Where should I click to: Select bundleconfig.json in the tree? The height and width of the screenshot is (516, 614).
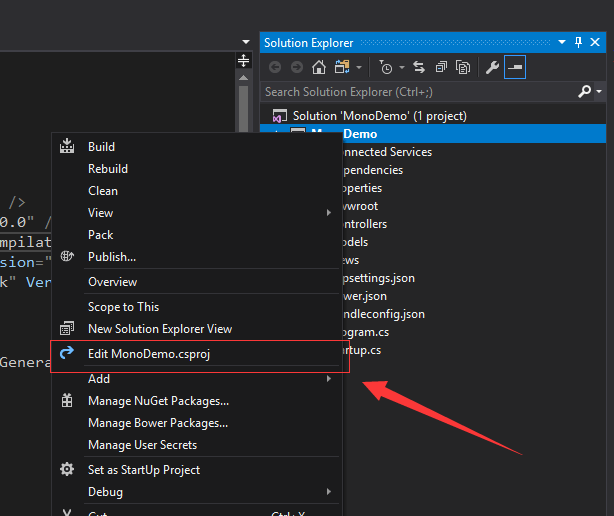pyautogui.click(x=383, y=314)
